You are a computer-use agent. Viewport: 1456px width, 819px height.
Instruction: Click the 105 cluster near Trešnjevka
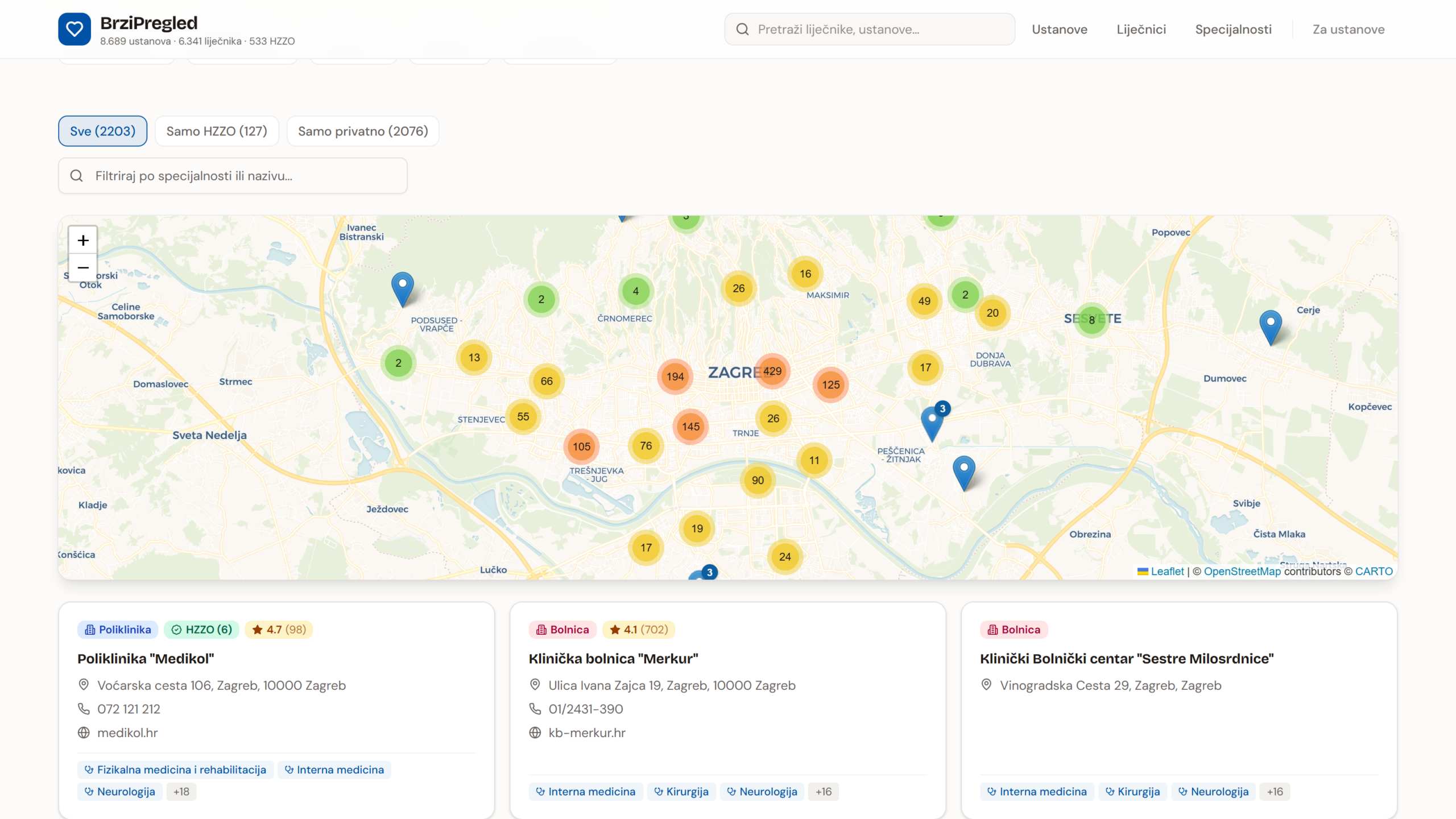point(581,446)
